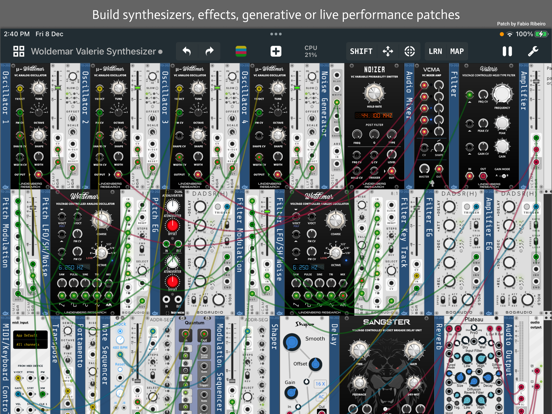The width and height of the screenshot is (552, 414).
Task: Click Sangster top-left TIME knob
Action: (359, 349)
